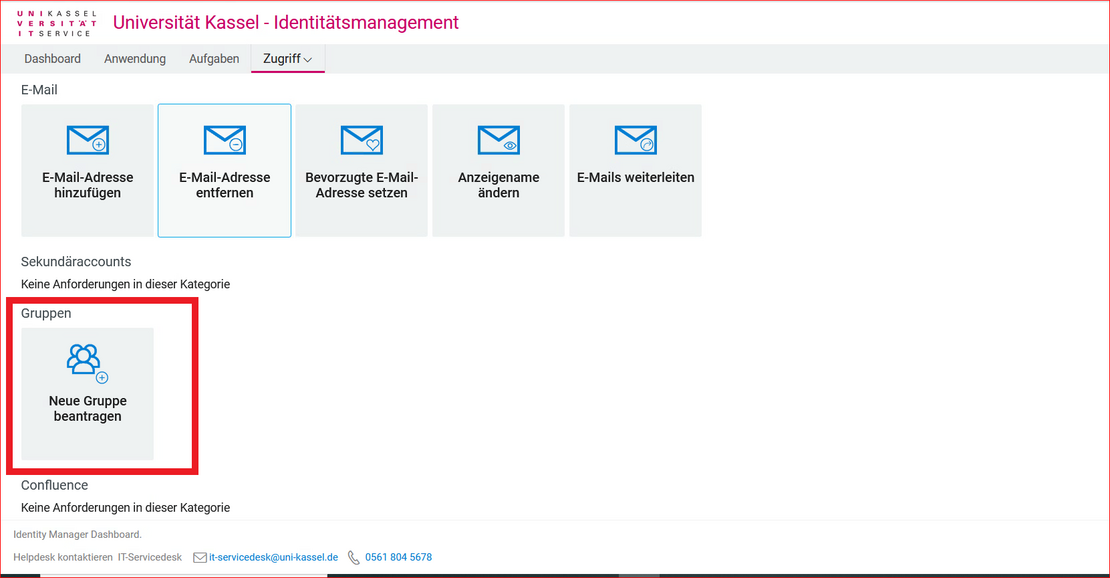The height and width of the screenshot is (578, 1110).
Task: Click the envelope forward-arrow icon
Action: (635, 139)
